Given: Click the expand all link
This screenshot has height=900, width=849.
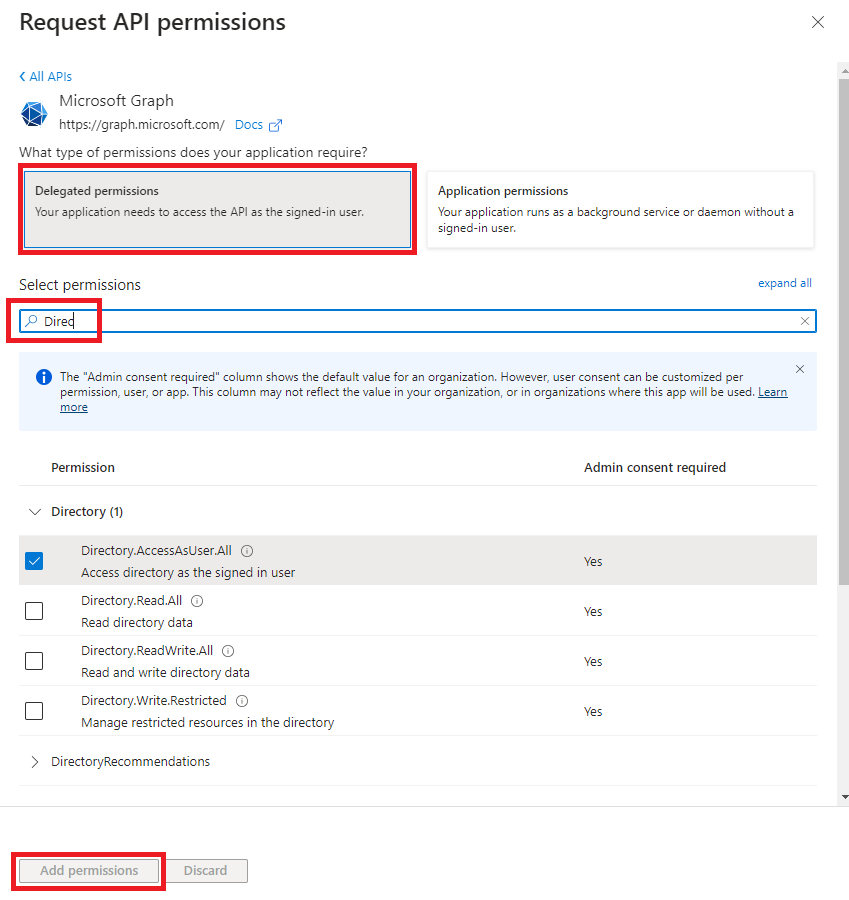Looking at the screenshot, I should 785,283.
